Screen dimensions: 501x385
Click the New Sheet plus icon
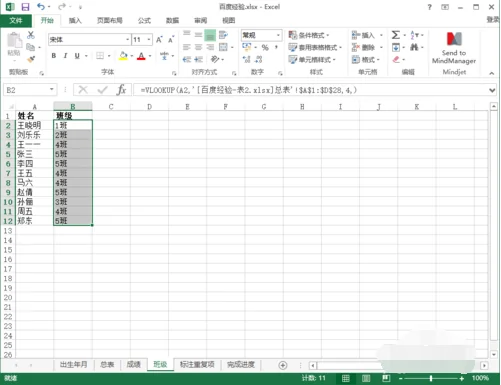pyautogui.click(x=283, y=365)
